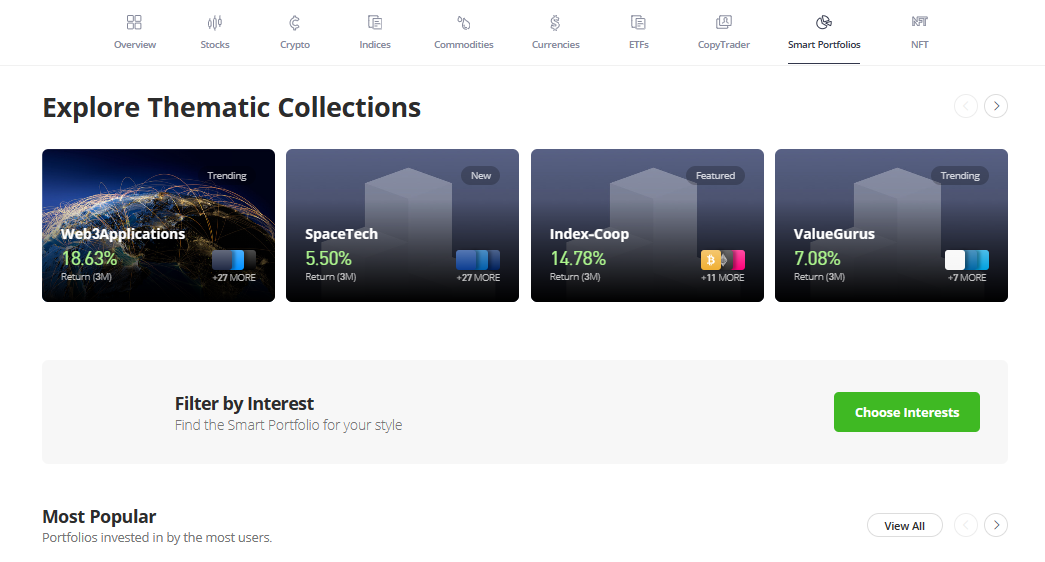Open the Overview grid icon
This screenshot has height=562, width=1045.
click(x=135, y=22)
